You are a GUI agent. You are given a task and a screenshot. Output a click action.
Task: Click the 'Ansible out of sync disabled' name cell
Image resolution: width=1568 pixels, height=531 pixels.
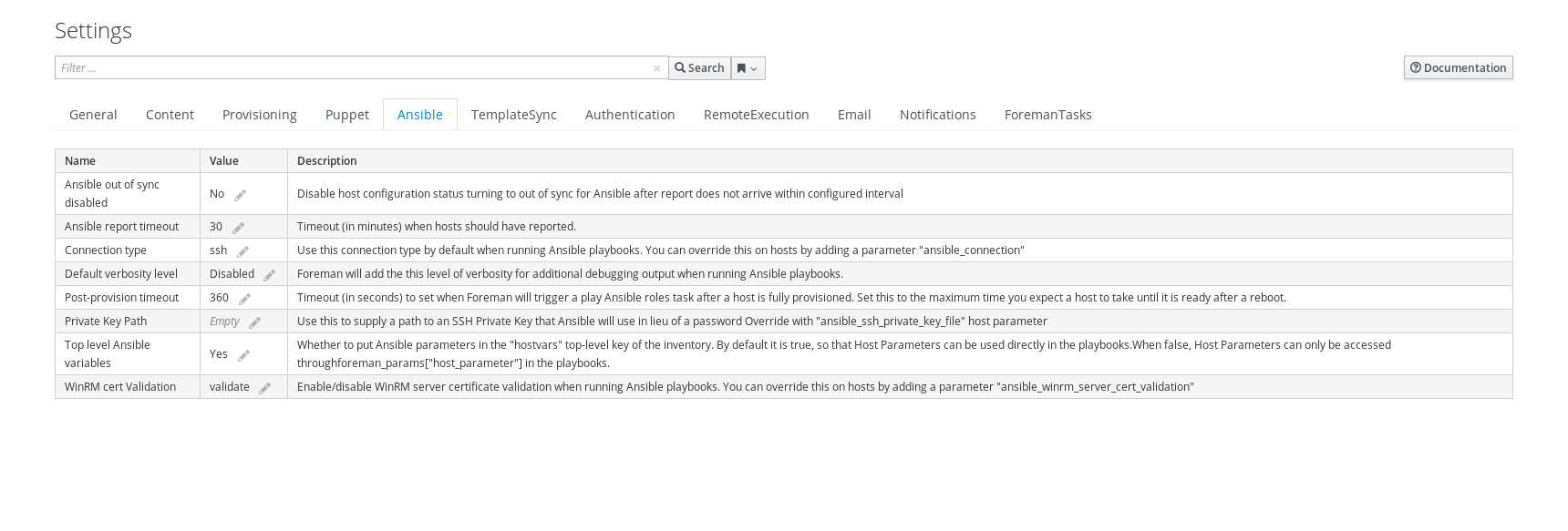[128, 194]
